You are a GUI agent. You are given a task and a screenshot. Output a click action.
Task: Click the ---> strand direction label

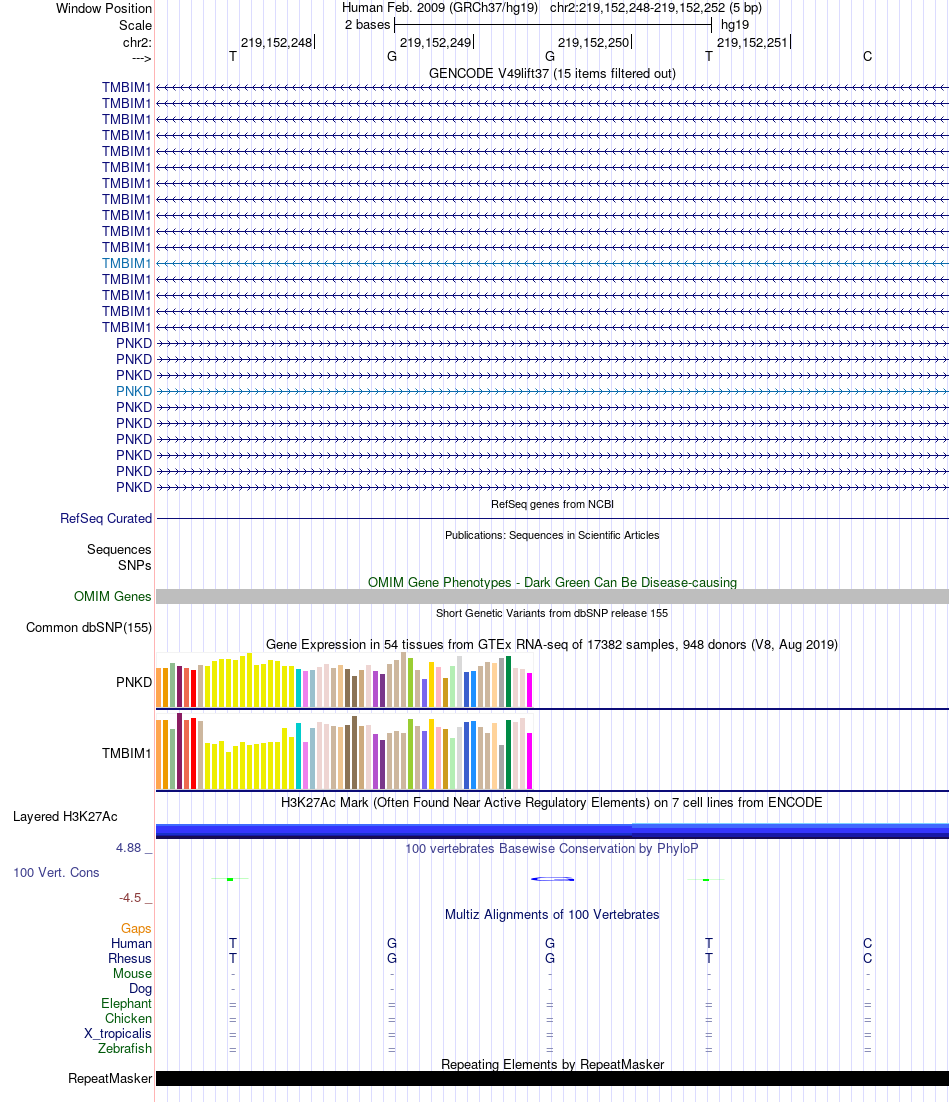click(141, 58)
